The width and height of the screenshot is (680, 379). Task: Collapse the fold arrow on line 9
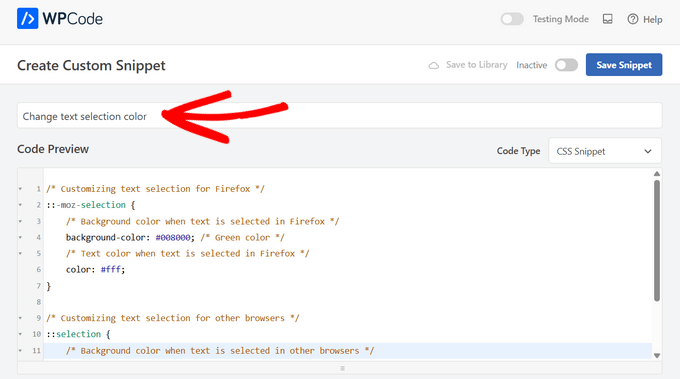[20, 318]
